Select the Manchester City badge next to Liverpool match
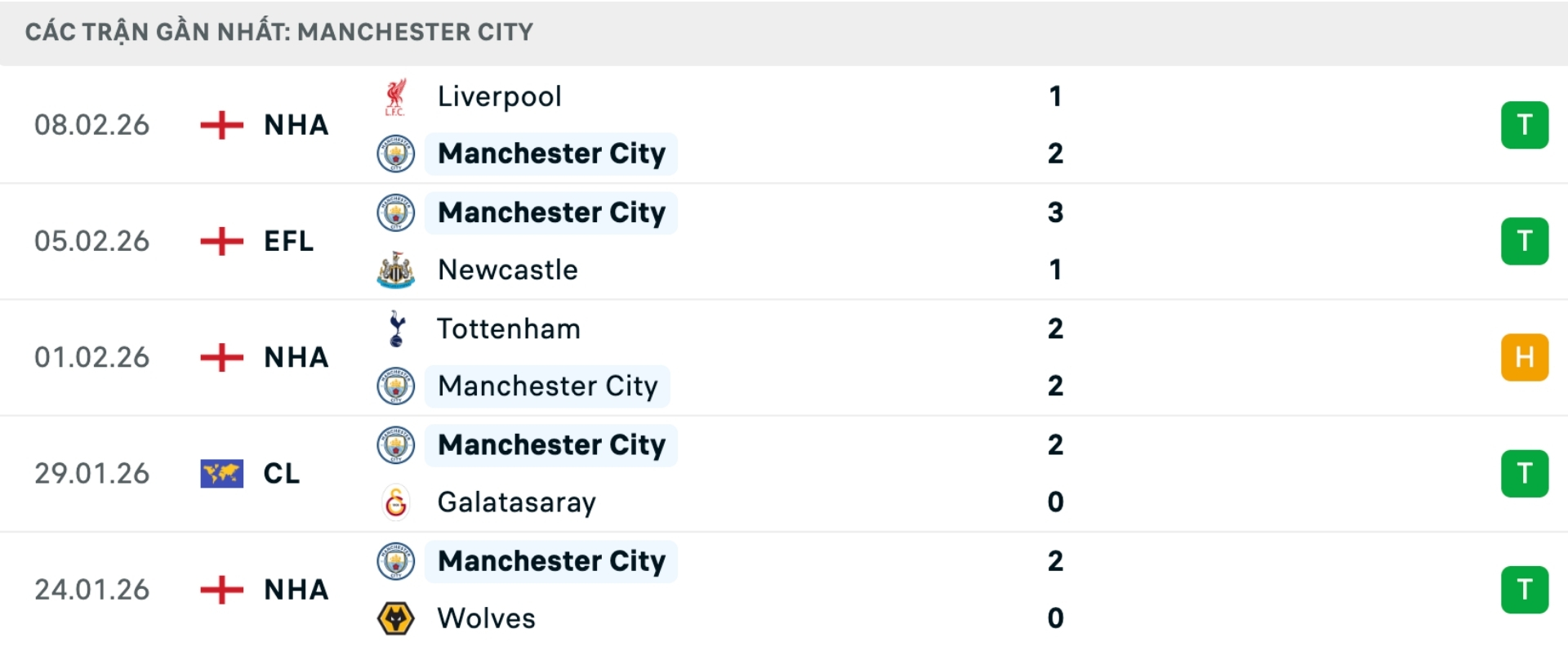The height and width of the screenshot is (647, 1568). (394, 154)
